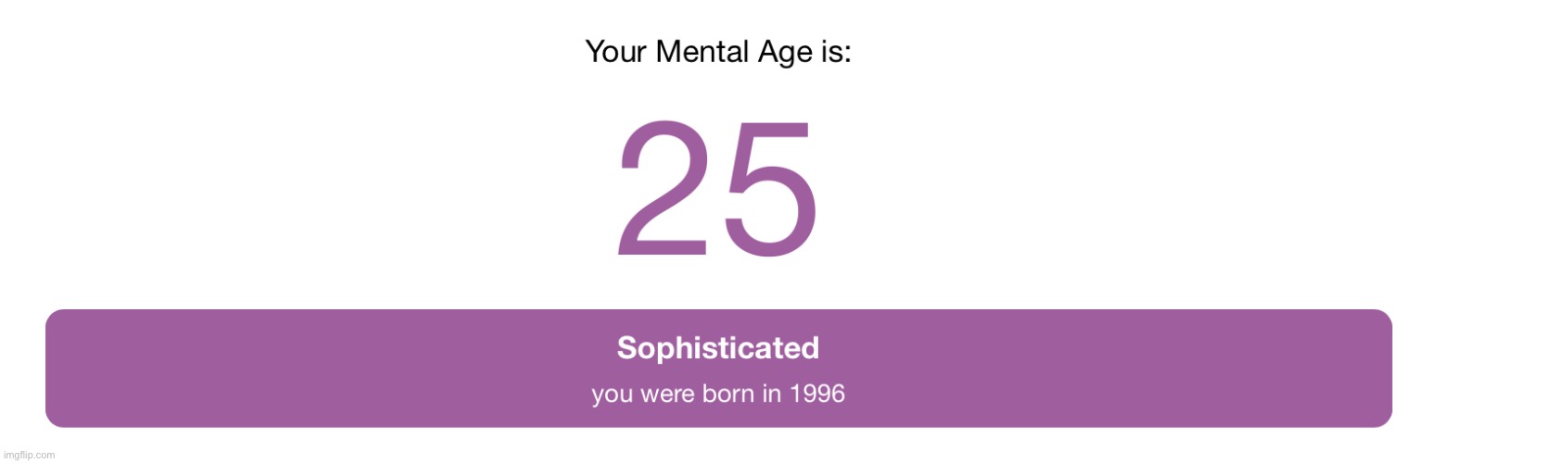The width and height of the screenshot is (1568, 463).
Task: Click the bold "Sophisticated" result label
Action: [718, 348]
